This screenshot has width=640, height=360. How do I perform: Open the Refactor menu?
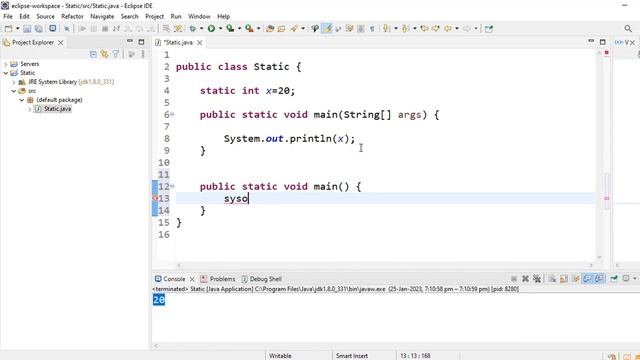(x=72, y=16)
